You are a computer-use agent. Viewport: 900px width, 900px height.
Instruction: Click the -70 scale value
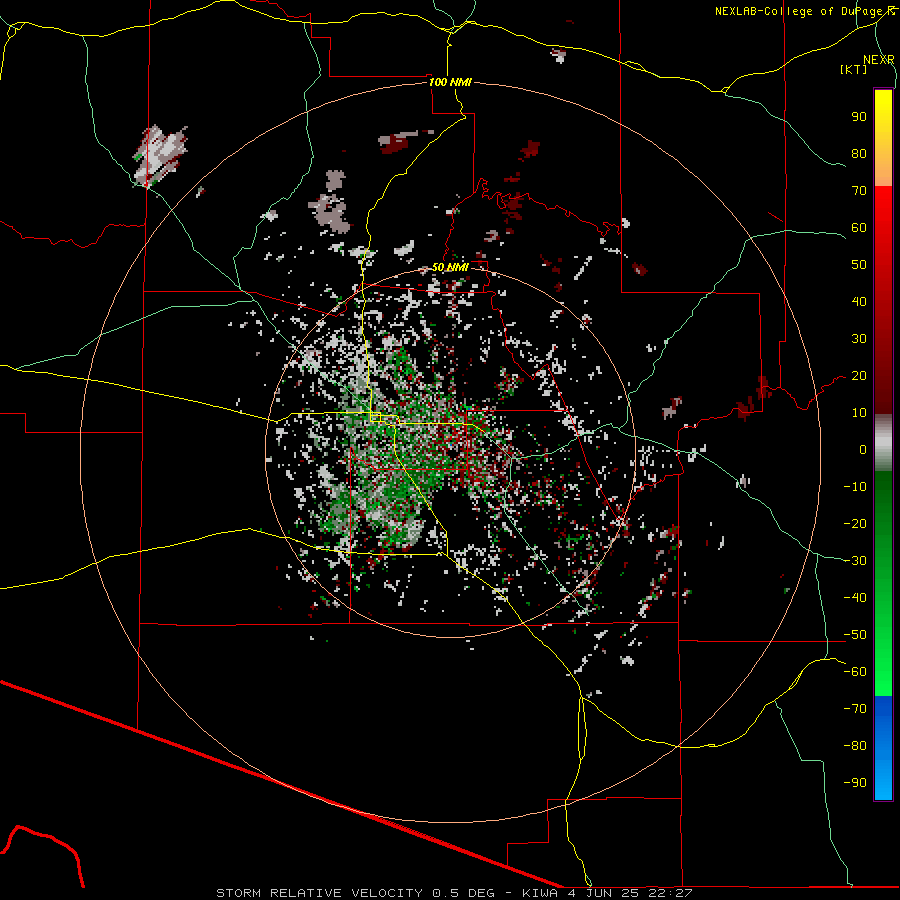click(x=855, y=709)
